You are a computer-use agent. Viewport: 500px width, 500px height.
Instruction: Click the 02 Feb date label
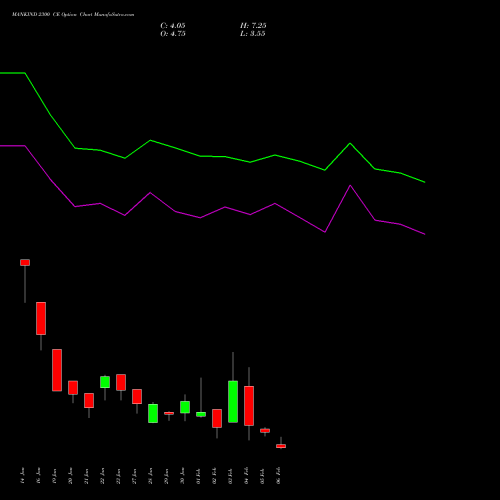[214, 476]
